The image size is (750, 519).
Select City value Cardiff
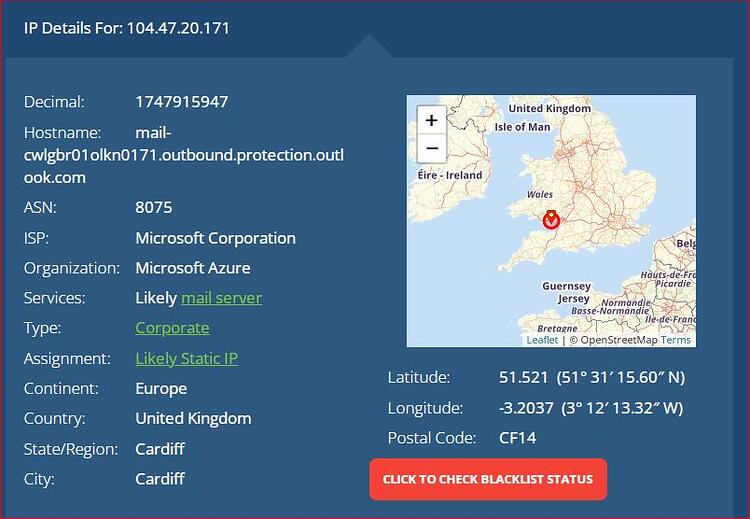[160, 479]
